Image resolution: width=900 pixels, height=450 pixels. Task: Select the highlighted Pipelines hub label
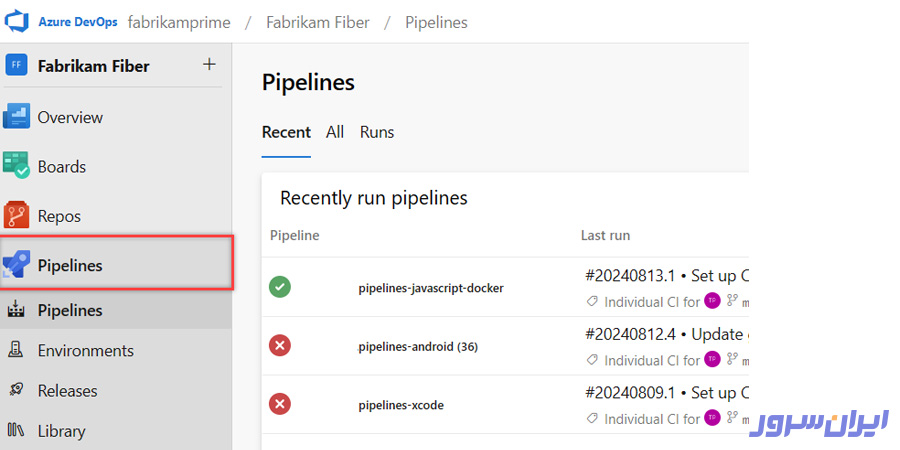point(70,266)
